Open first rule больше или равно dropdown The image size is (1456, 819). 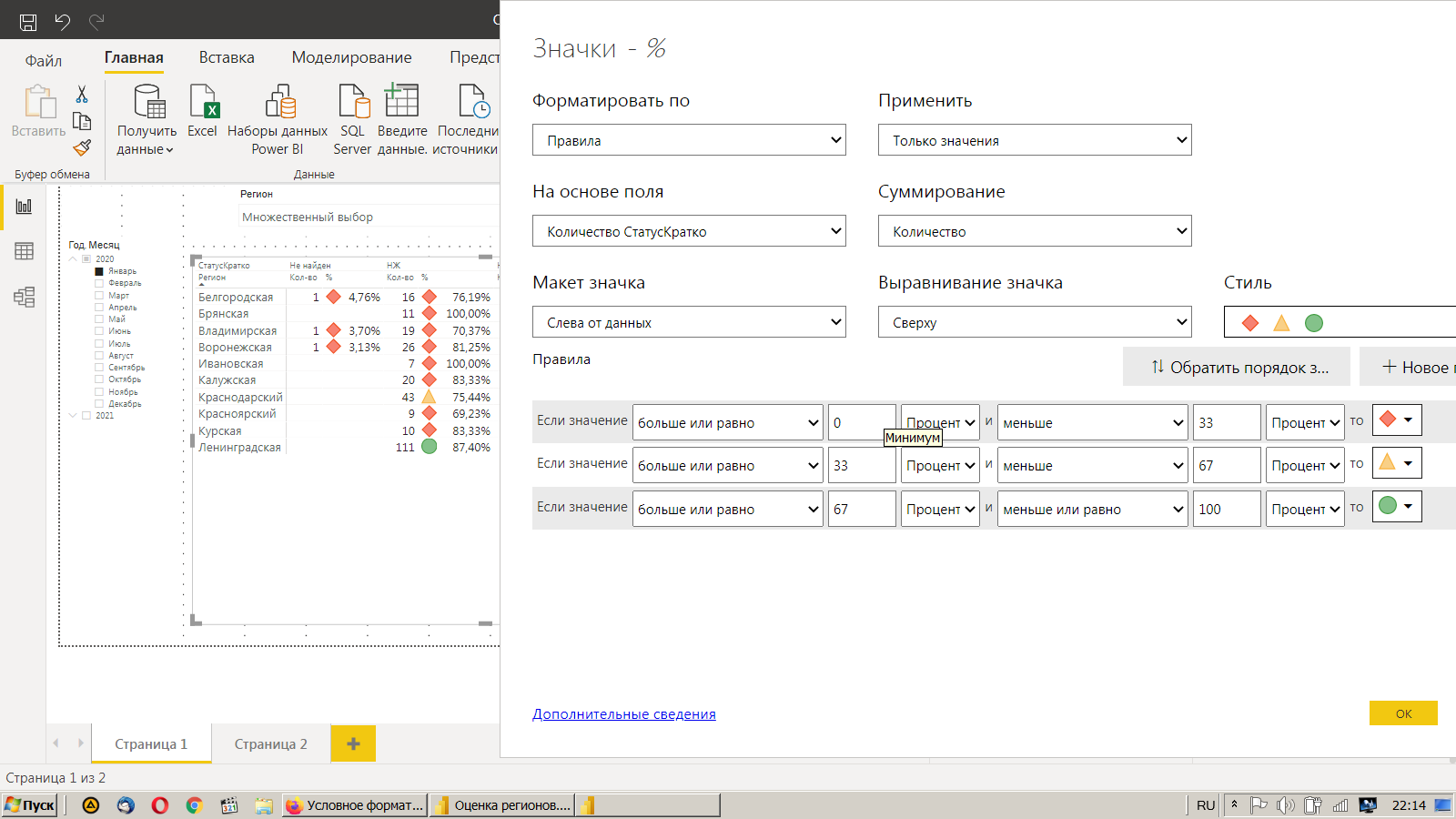[x=728, y=422]
